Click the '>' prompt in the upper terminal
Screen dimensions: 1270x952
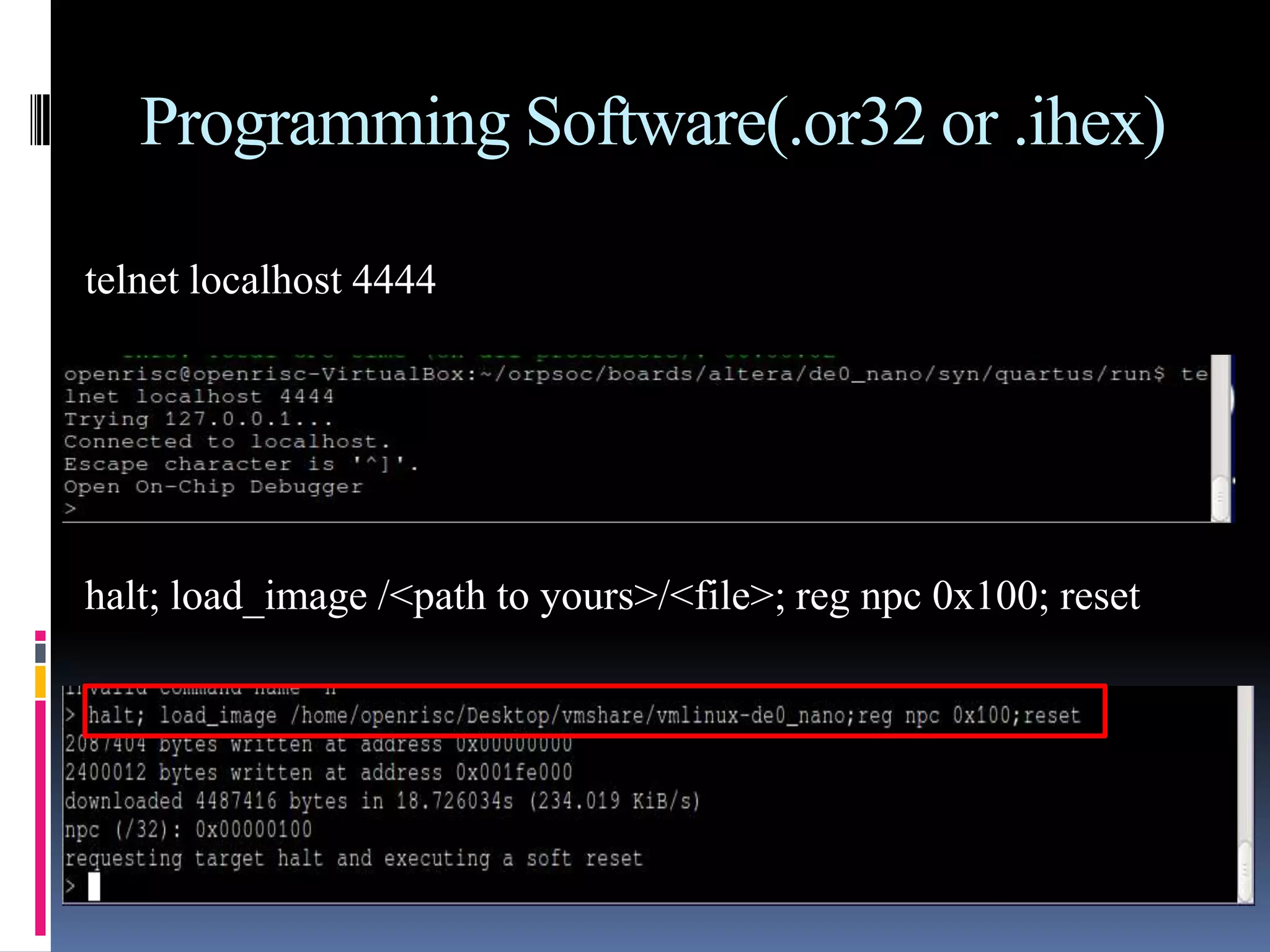[70, 509]
